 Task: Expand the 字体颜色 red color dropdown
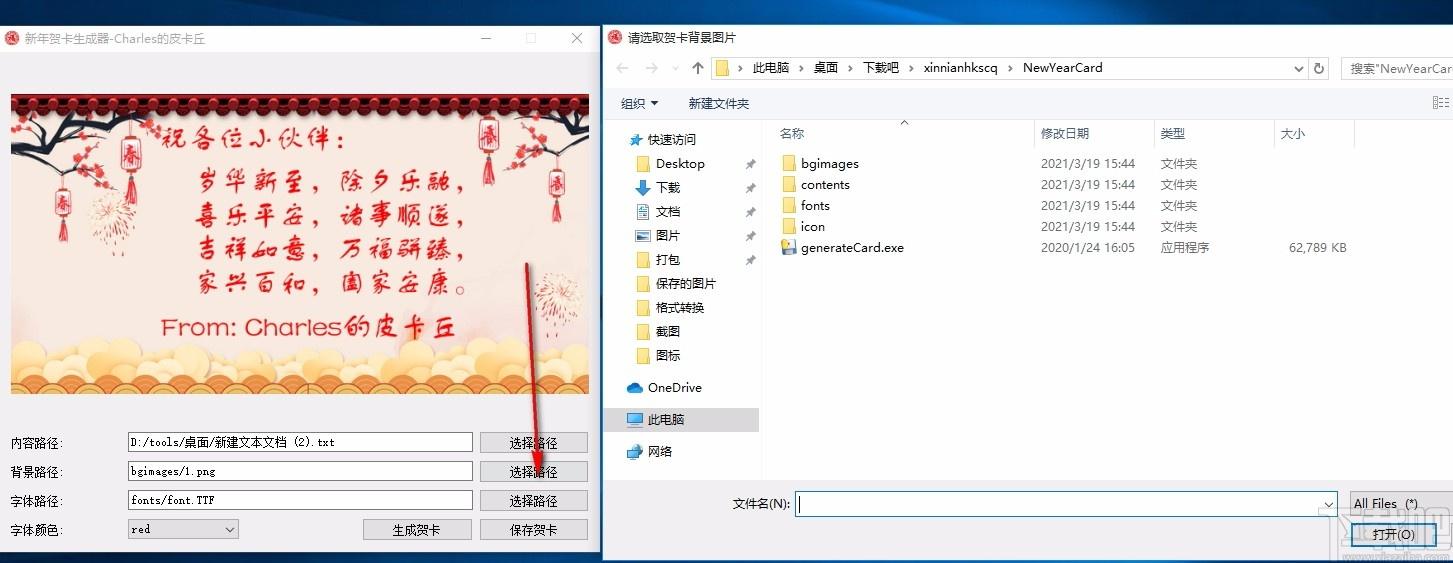229,530
